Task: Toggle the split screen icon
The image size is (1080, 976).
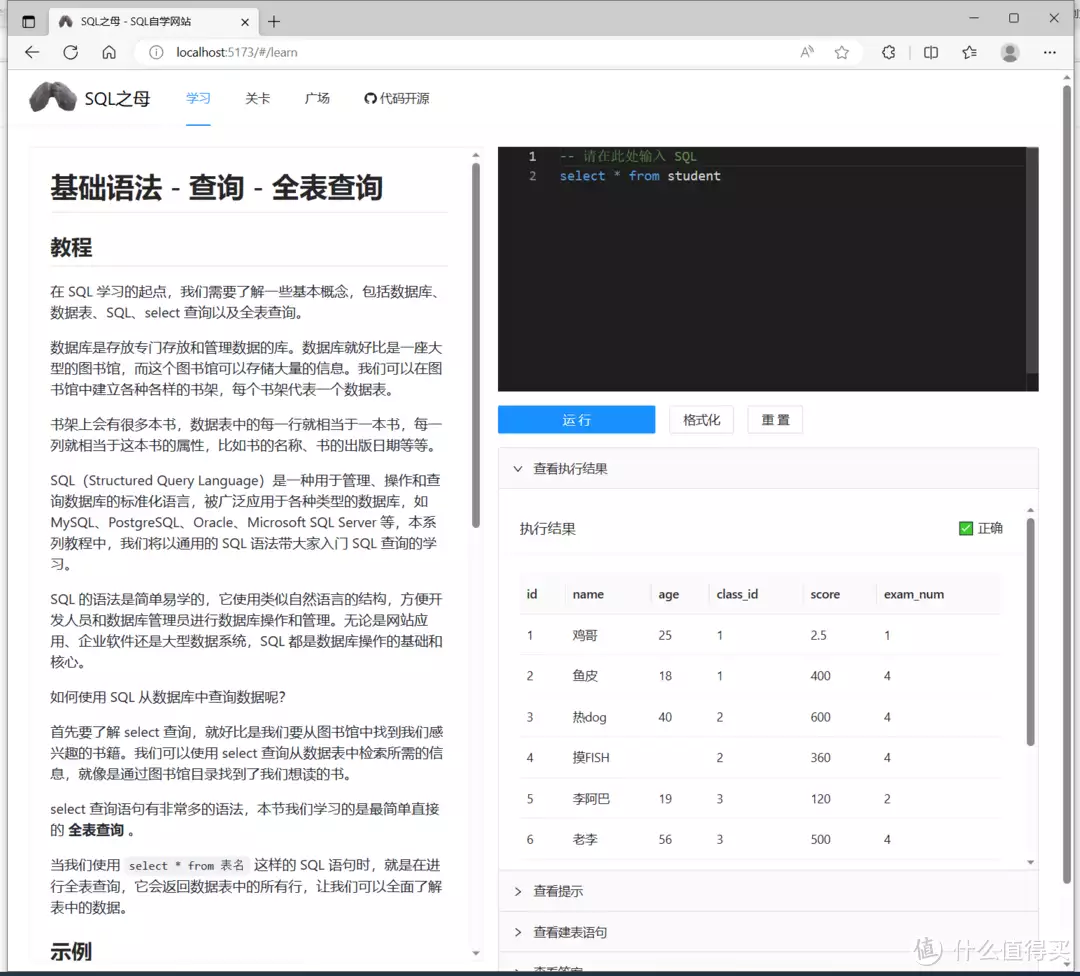Action: coord(931,52)
